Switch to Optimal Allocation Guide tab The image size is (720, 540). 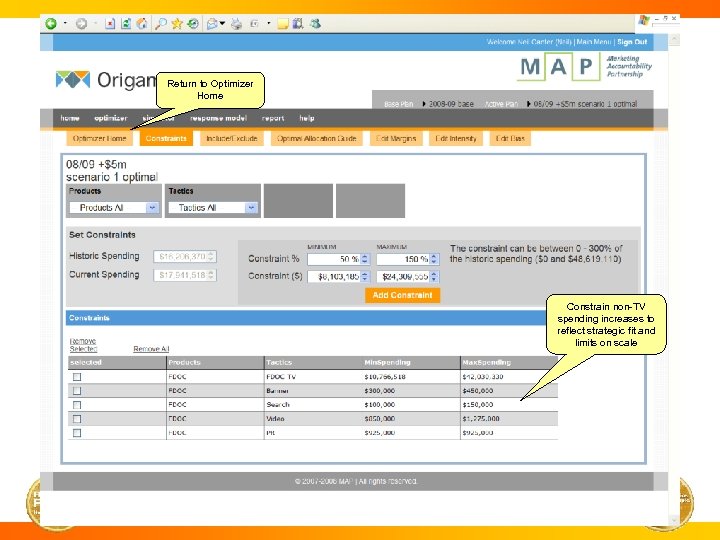(317, 138)
